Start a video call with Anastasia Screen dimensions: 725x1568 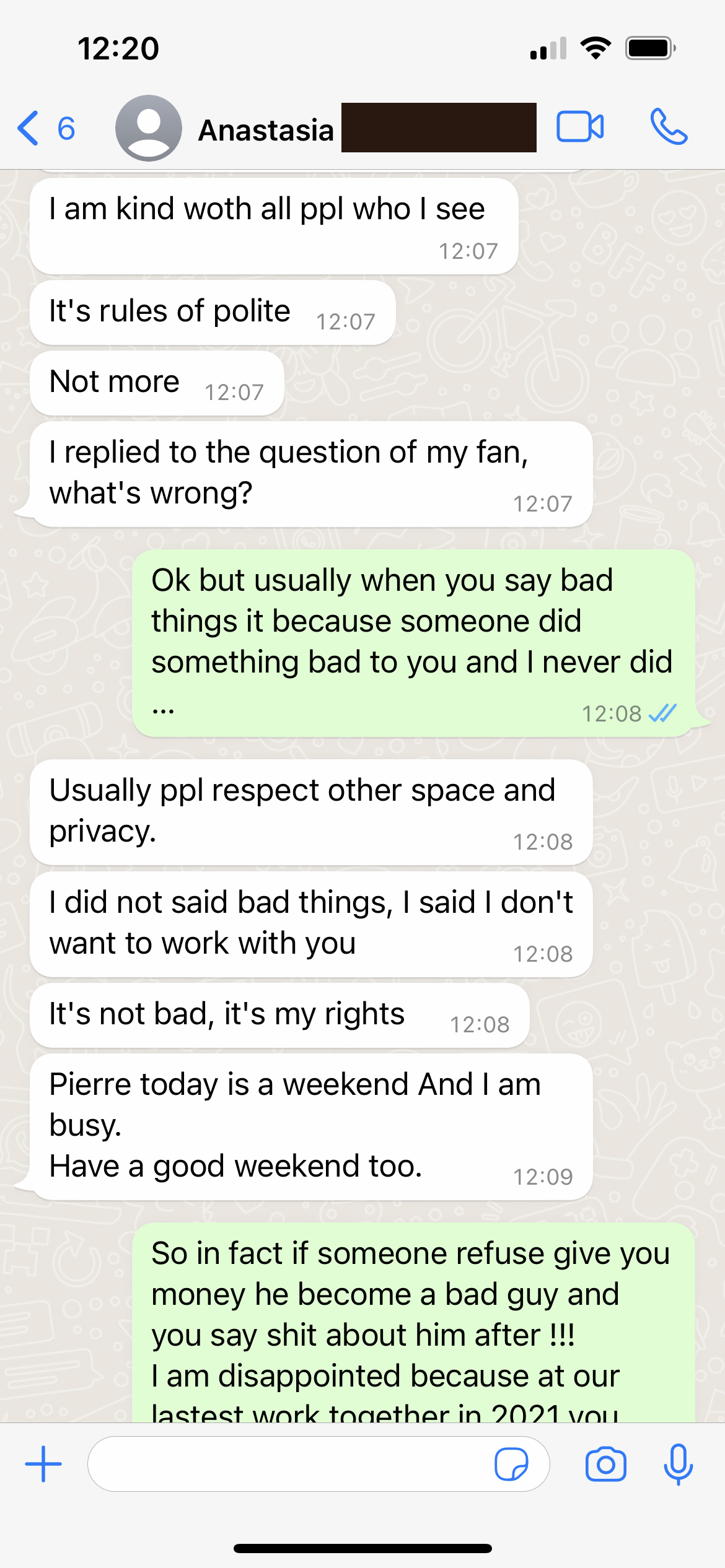[x=580, y=128]
